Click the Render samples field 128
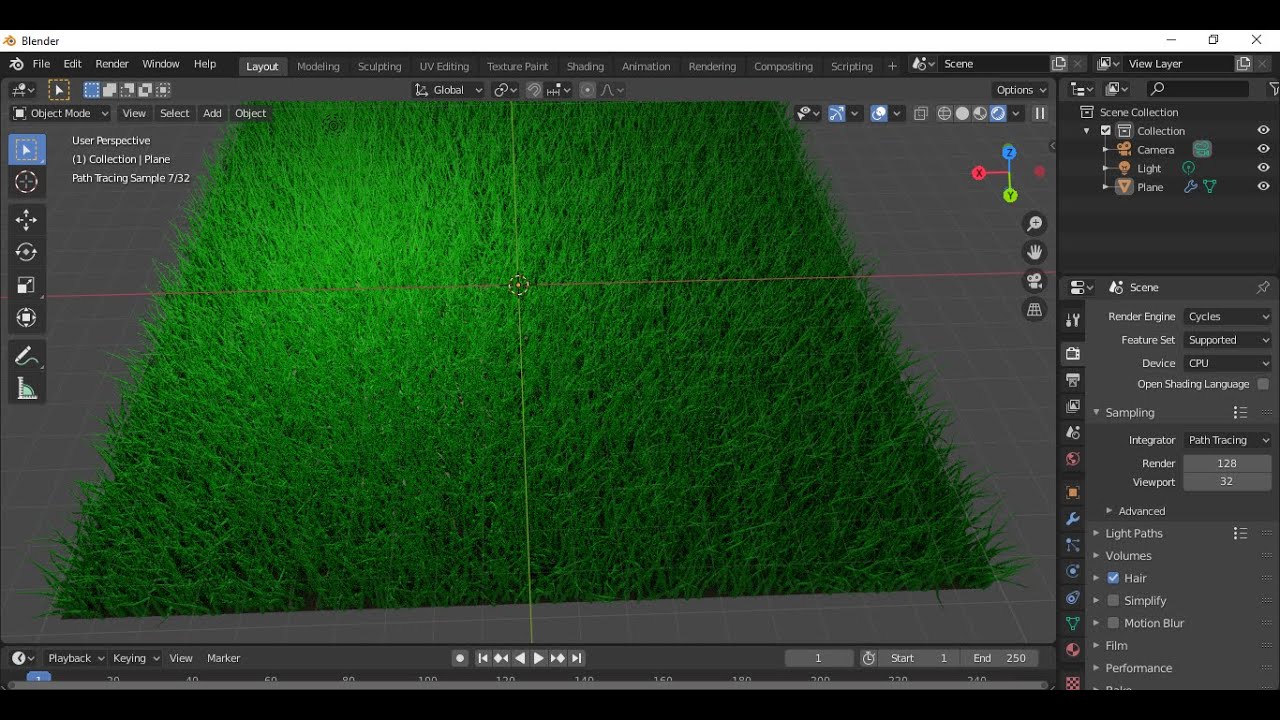The height and width of the screenshot is (720, 1280). (1228, 463)
